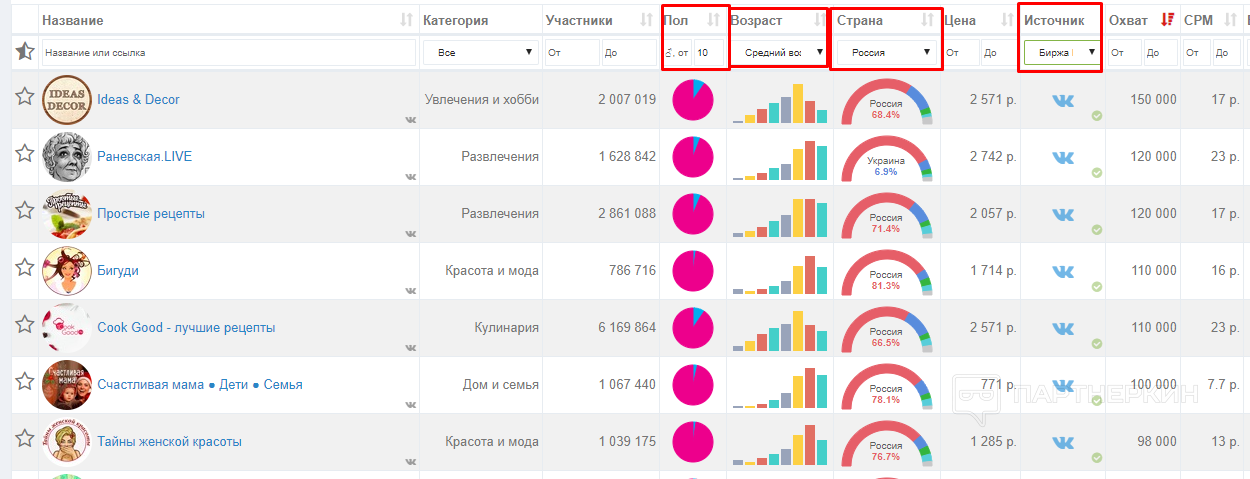
Task: Expand the Страна dropdown set to Россия
Action: (x=884, y=52)
